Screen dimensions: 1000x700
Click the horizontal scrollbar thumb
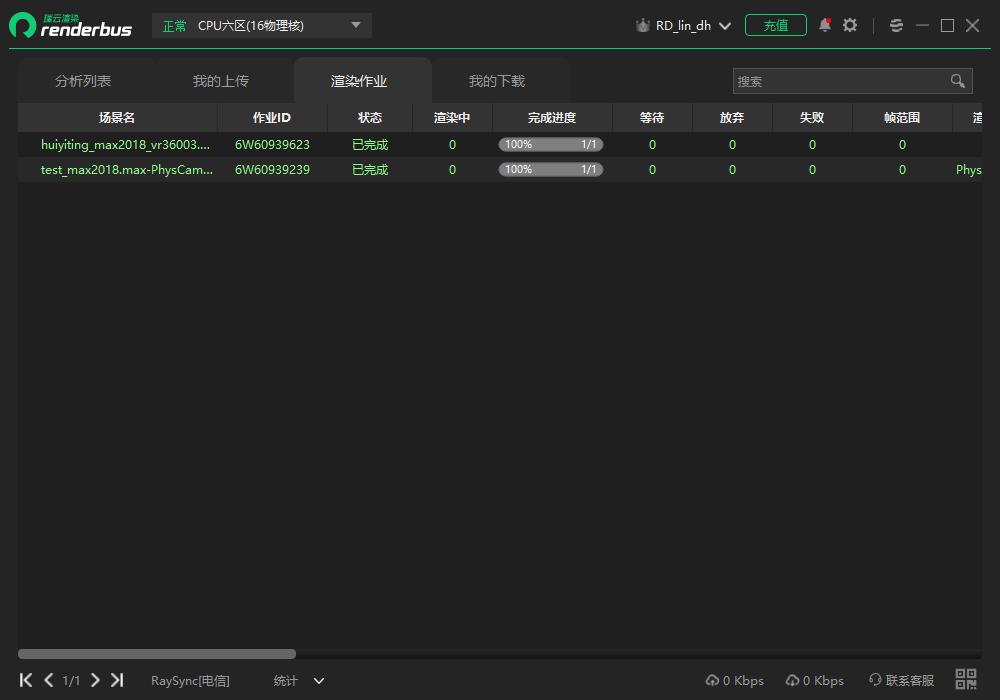[157, 654]
